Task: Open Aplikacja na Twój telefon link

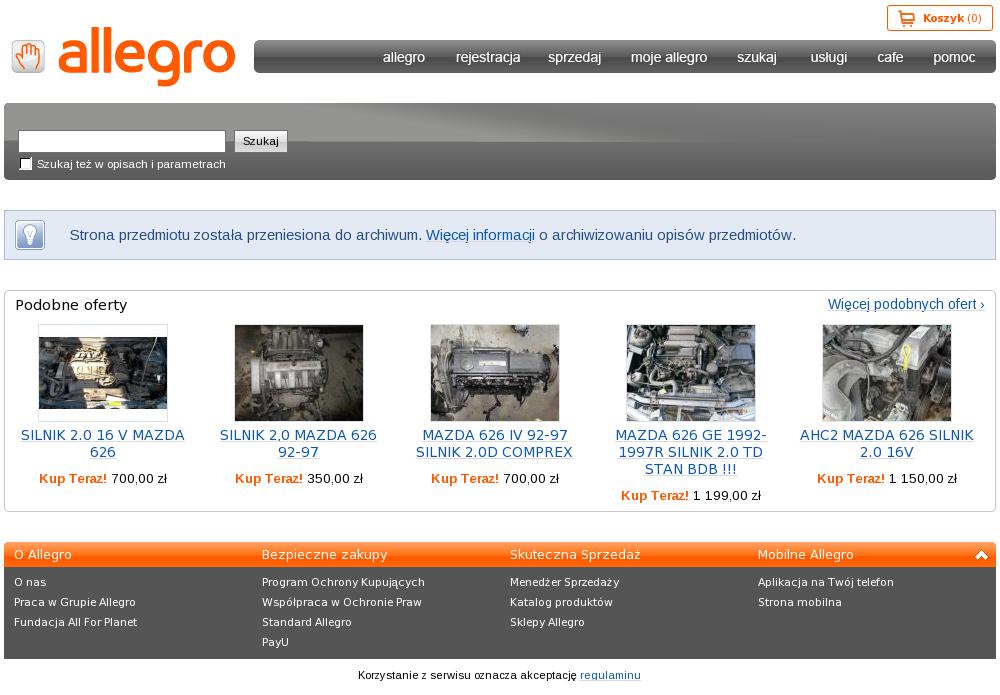Action: (x=826, y=583)
